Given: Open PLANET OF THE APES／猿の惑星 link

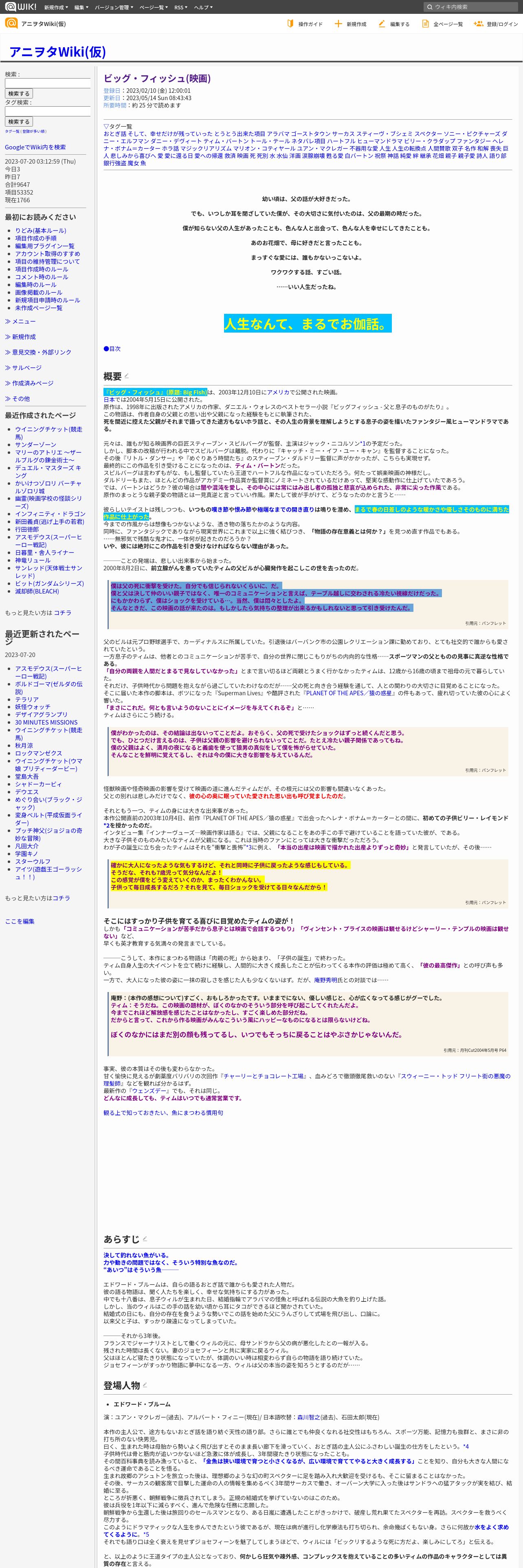Looking at the screenshot, I should [349, 693].
